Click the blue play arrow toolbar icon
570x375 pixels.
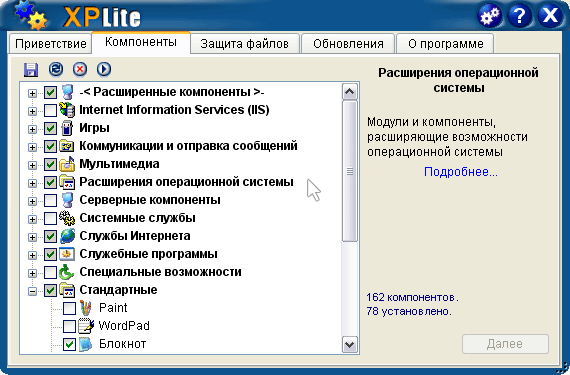coord(104,69)
